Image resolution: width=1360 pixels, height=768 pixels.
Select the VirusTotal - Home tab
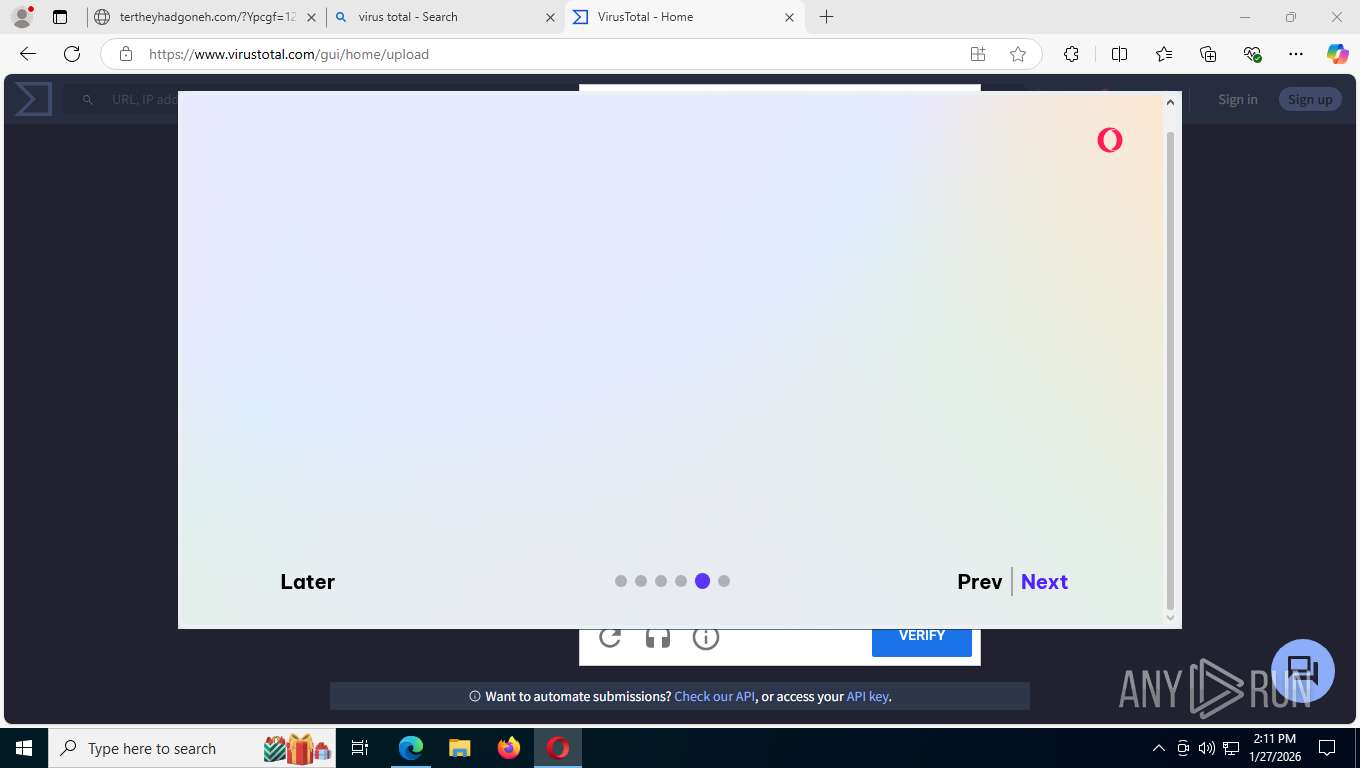[x=685, y=17]
